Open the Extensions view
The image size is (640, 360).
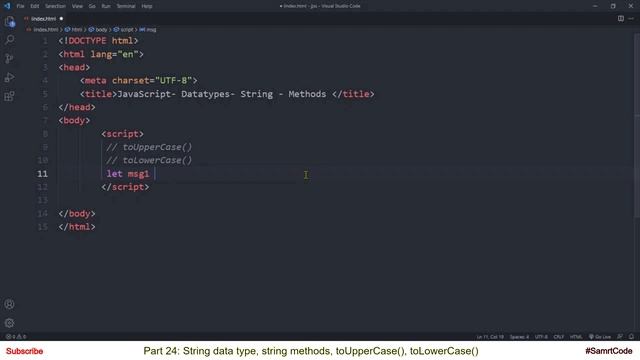pyautogui.click(x=9, y=96)
